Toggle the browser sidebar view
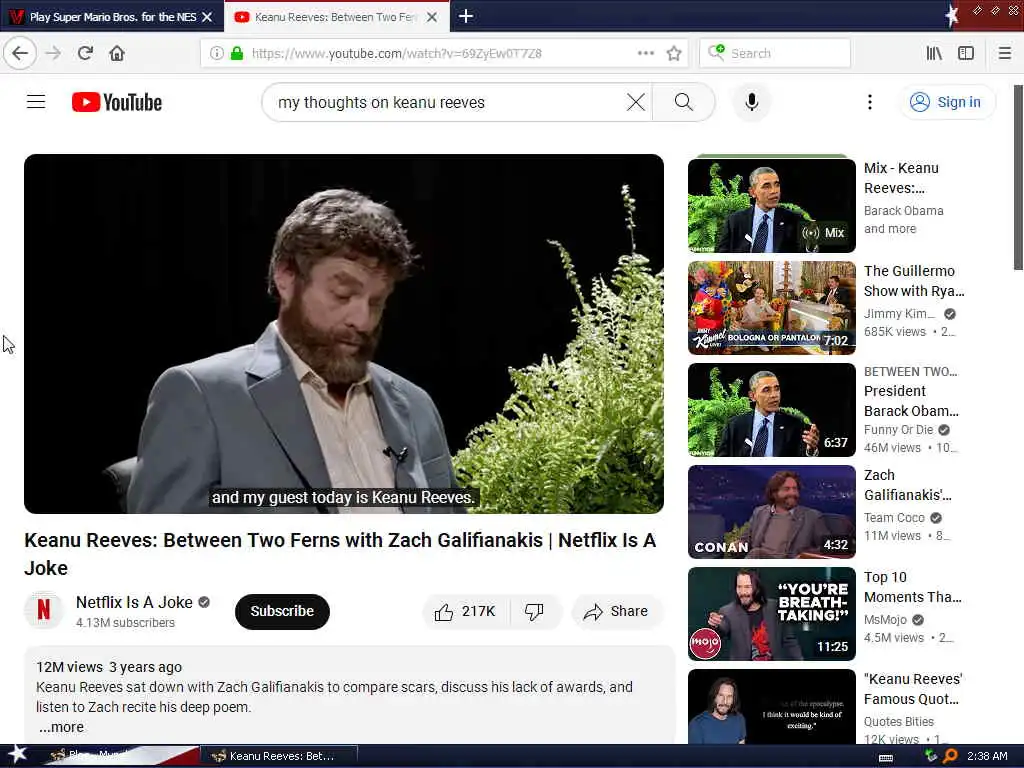The width and height of the screenshot is (1024, 768). point(966,53)
